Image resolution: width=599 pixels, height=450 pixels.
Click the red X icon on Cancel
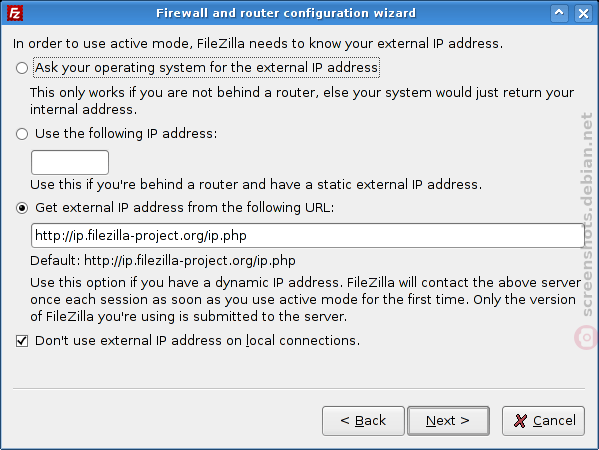click(x=520, y=421)
